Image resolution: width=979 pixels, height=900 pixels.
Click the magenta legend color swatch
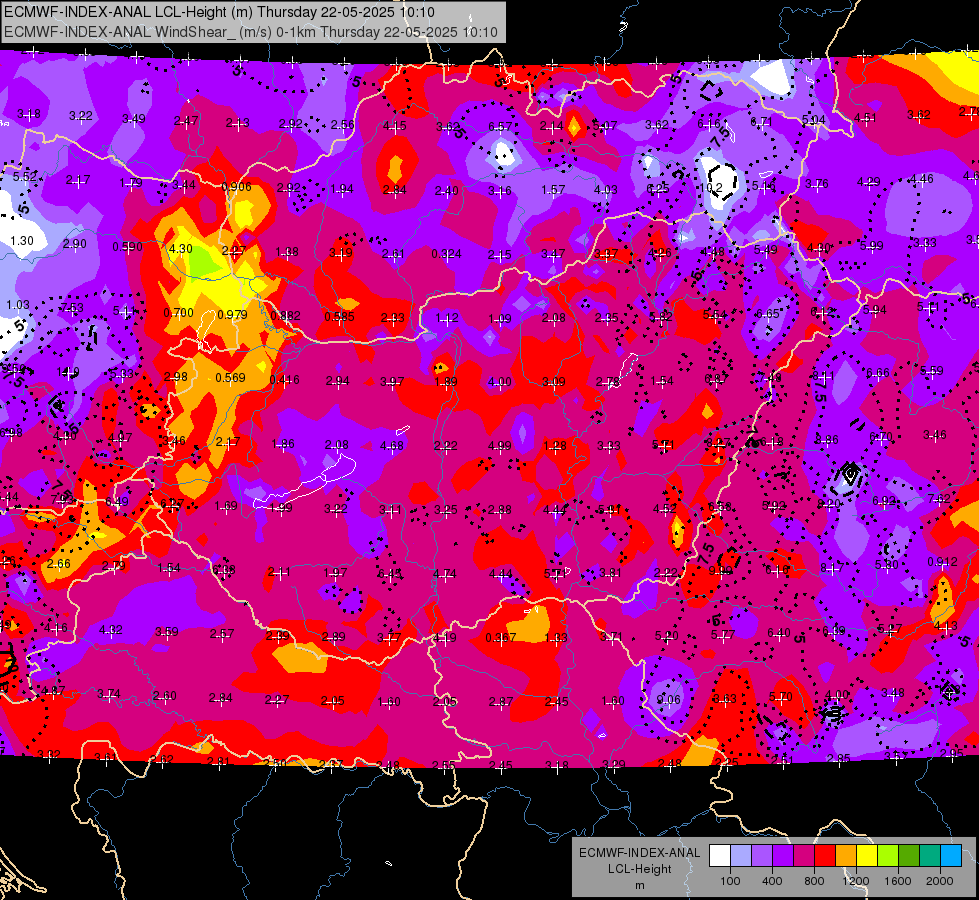pyautogui.click(x=804, y=856)
